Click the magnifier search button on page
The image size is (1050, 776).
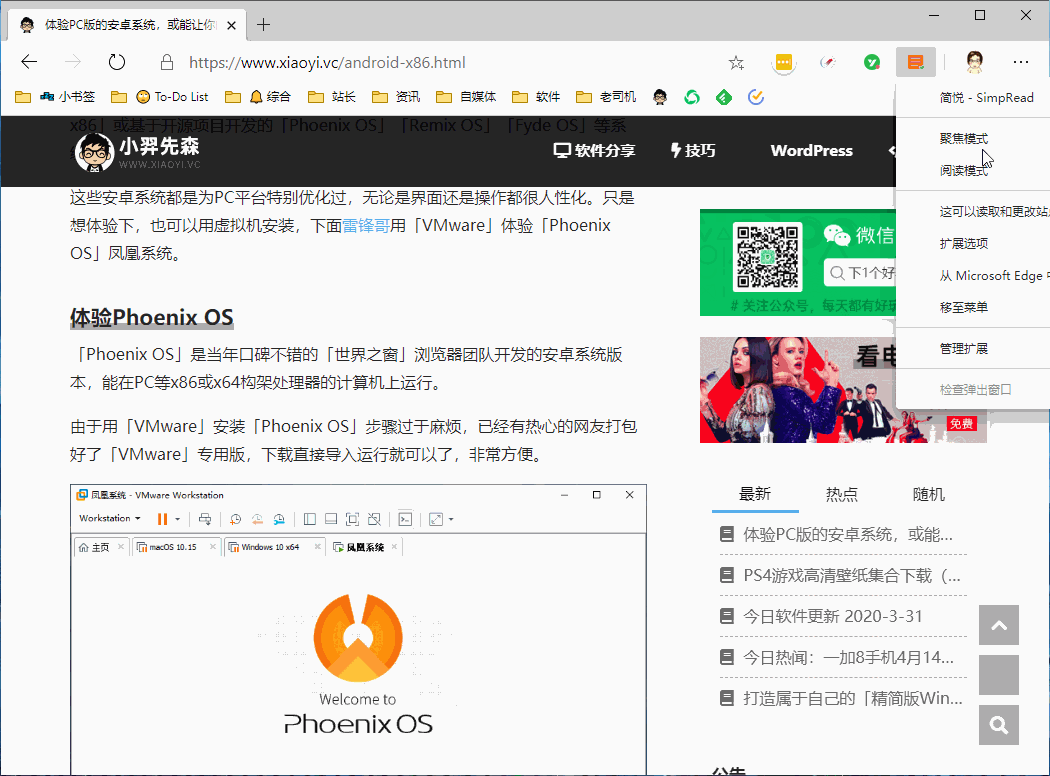[x=998, y=726]
